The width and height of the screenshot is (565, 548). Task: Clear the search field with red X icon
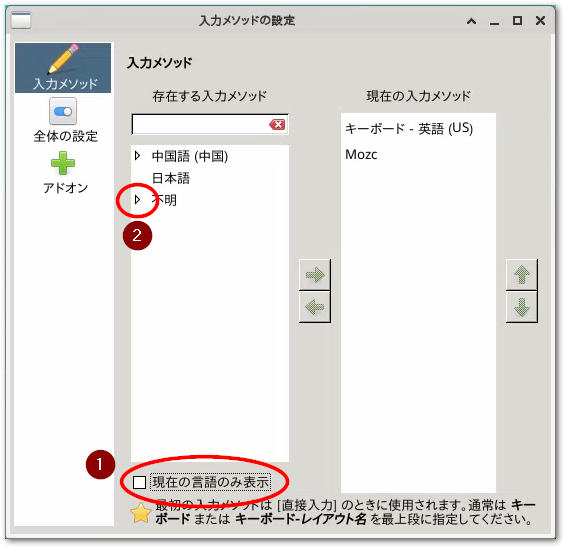277,125
